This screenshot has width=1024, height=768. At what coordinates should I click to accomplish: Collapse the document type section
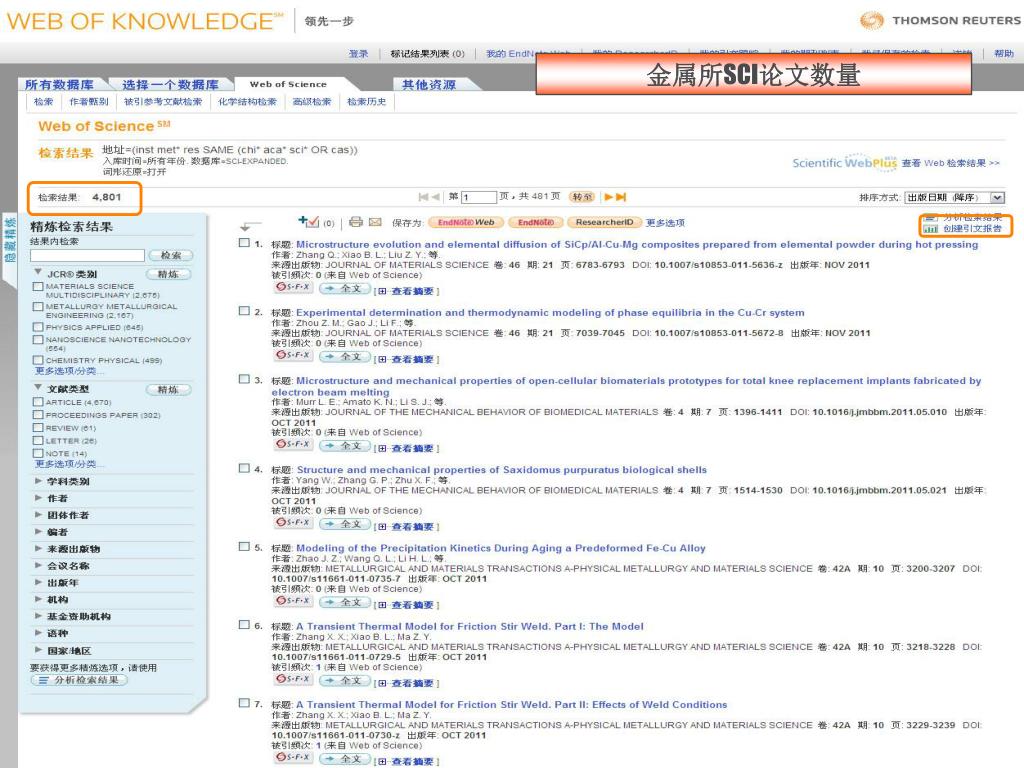38,387
